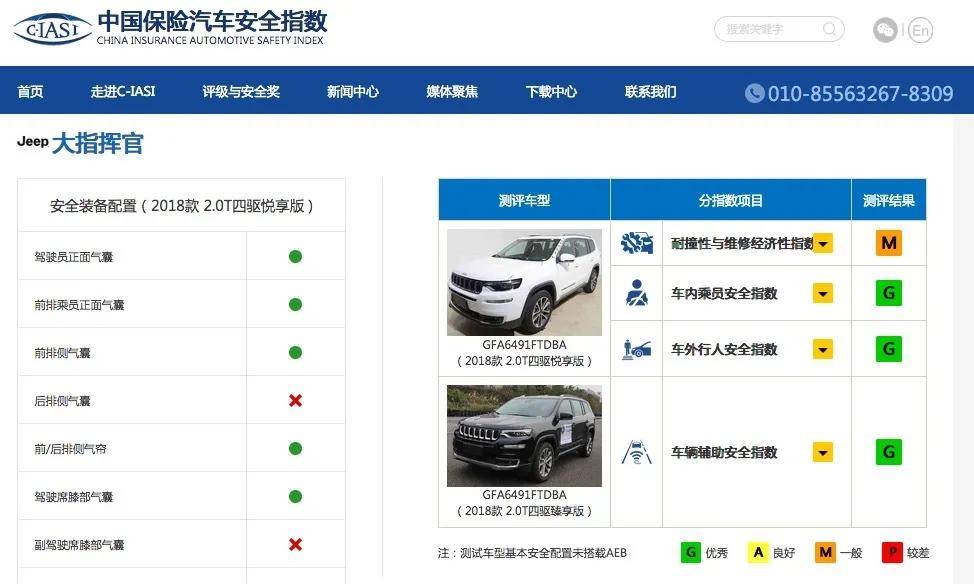Open the WeChat icon link
This screenshot has width=974, height=584.
click(x=885, y=30)
